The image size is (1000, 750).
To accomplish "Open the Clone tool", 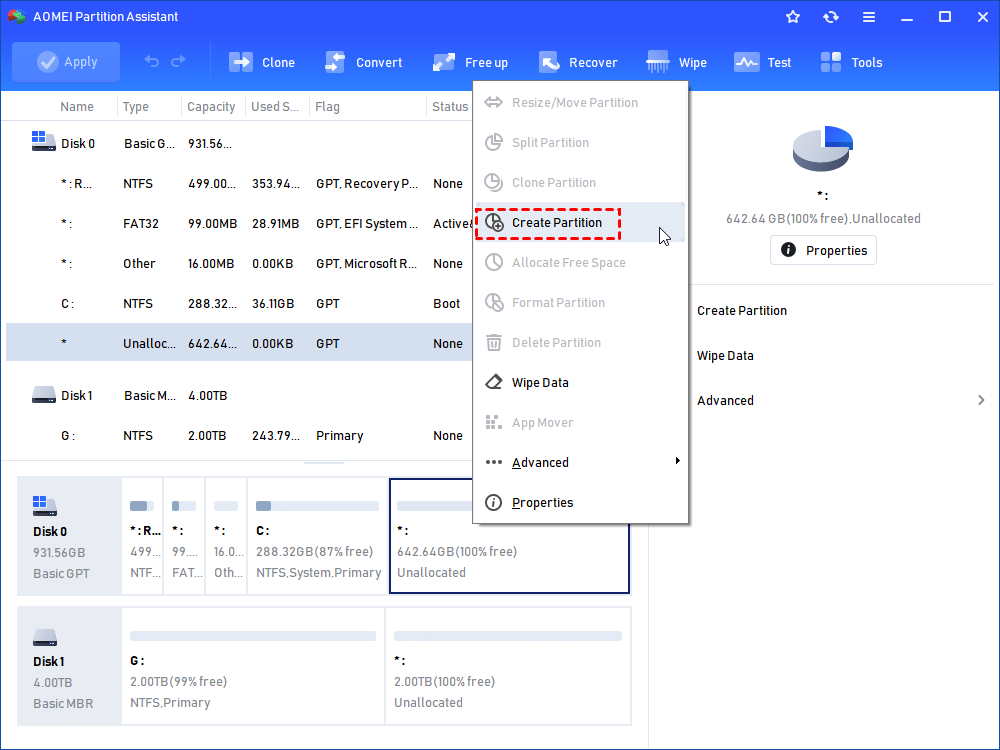I will coord(262,62).
